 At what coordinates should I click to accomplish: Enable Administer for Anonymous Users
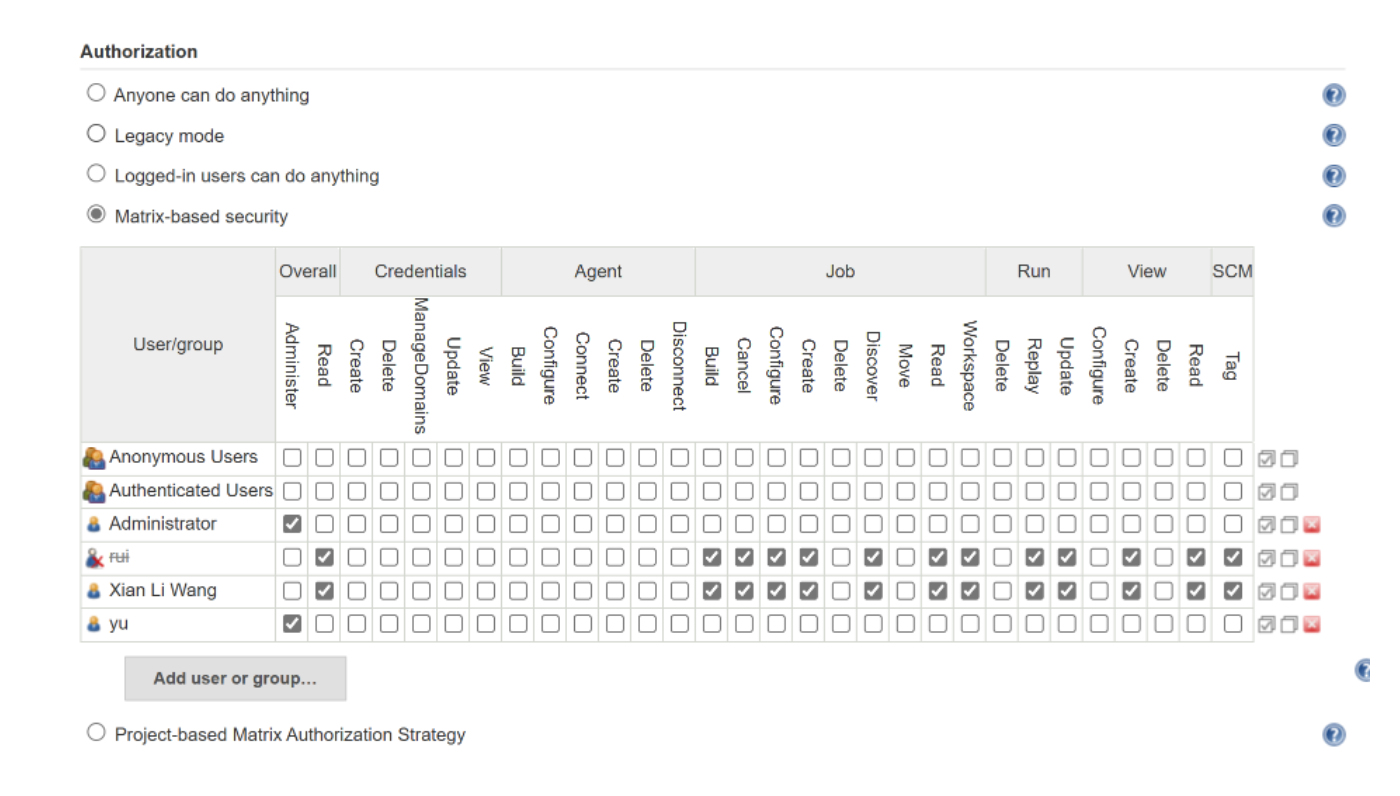tap(292, 458)
